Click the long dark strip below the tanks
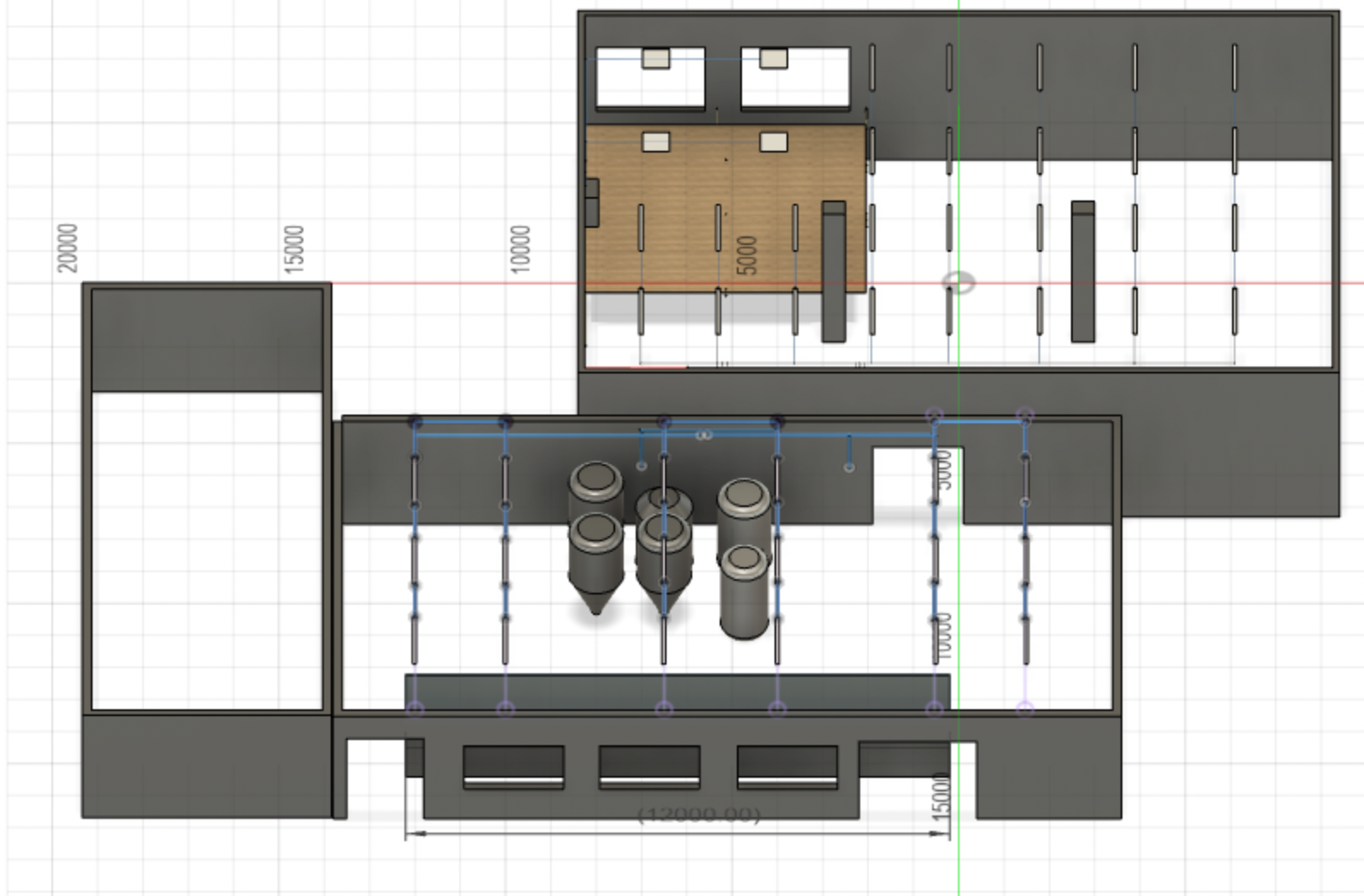 coord(677,690)
